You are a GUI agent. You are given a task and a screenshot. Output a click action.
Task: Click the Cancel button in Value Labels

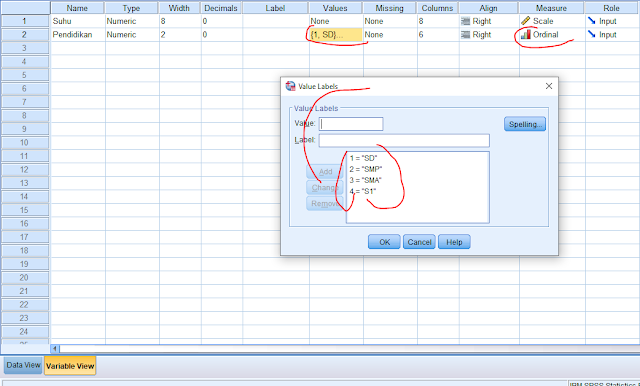(419, 242)
